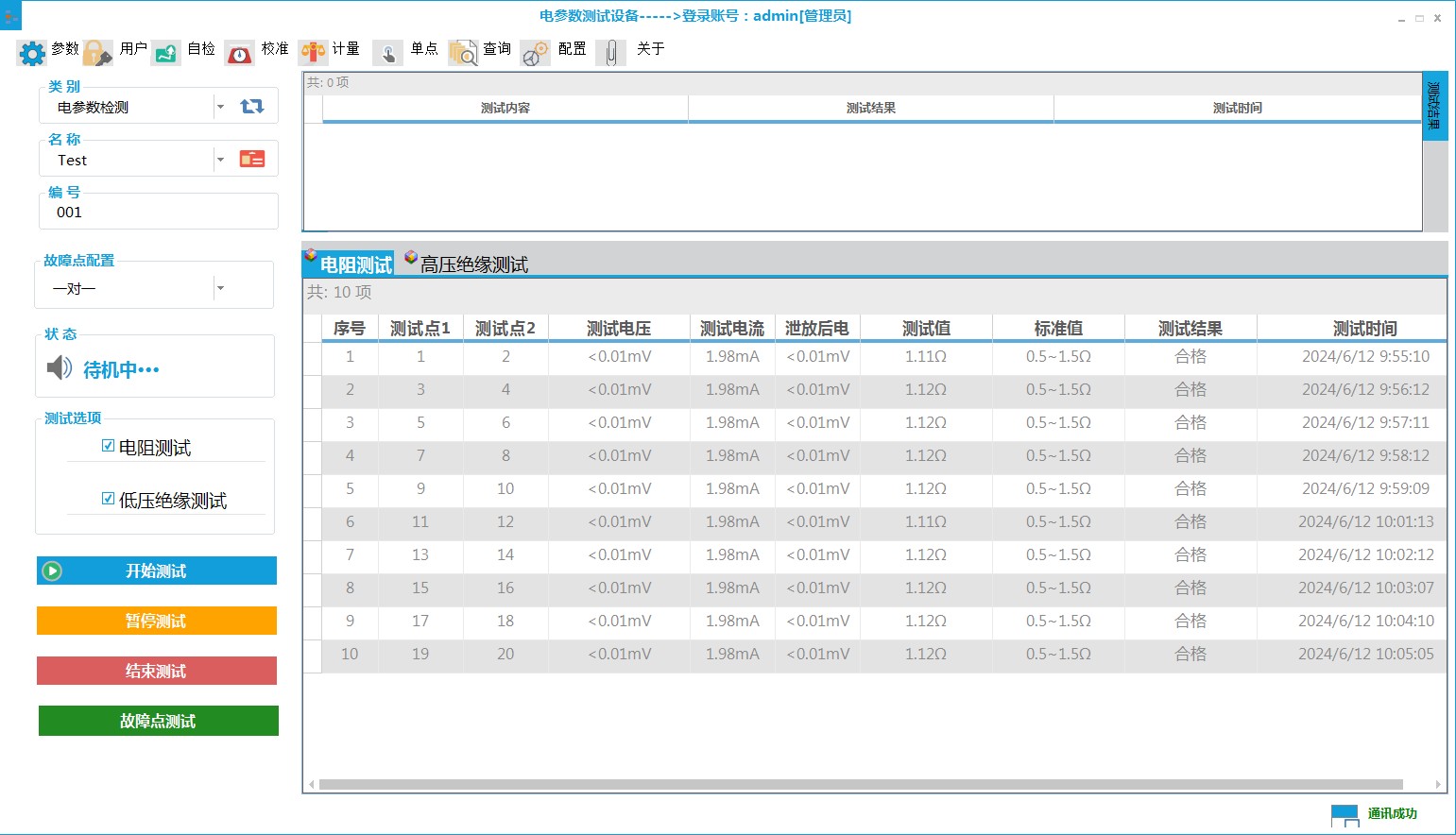This screenshot has width=1456, height=835.
Task: Click the 自检 self-check icon
Action: tap(166, 53)
